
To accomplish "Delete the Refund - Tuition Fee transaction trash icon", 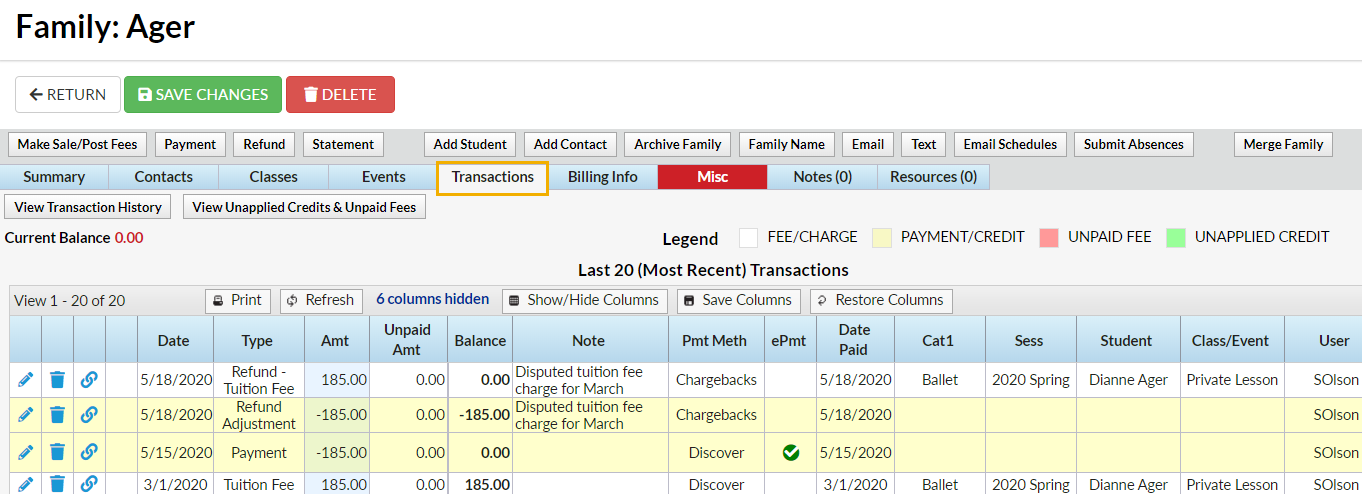I will (x=57, y=380).
